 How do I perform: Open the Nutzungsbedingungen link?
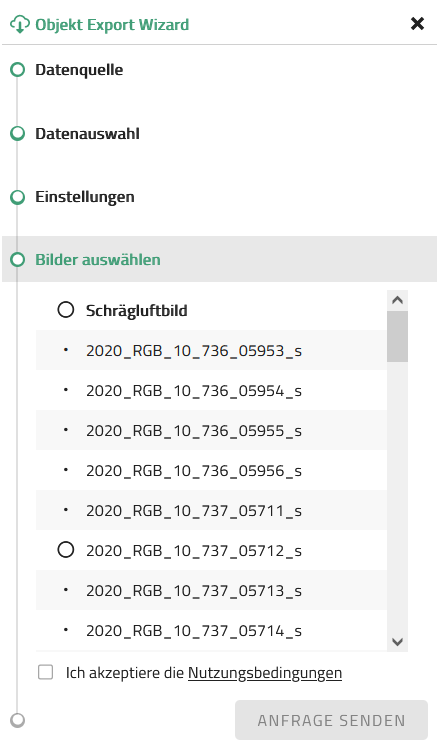pyautogui.click(x=265, y=673)
